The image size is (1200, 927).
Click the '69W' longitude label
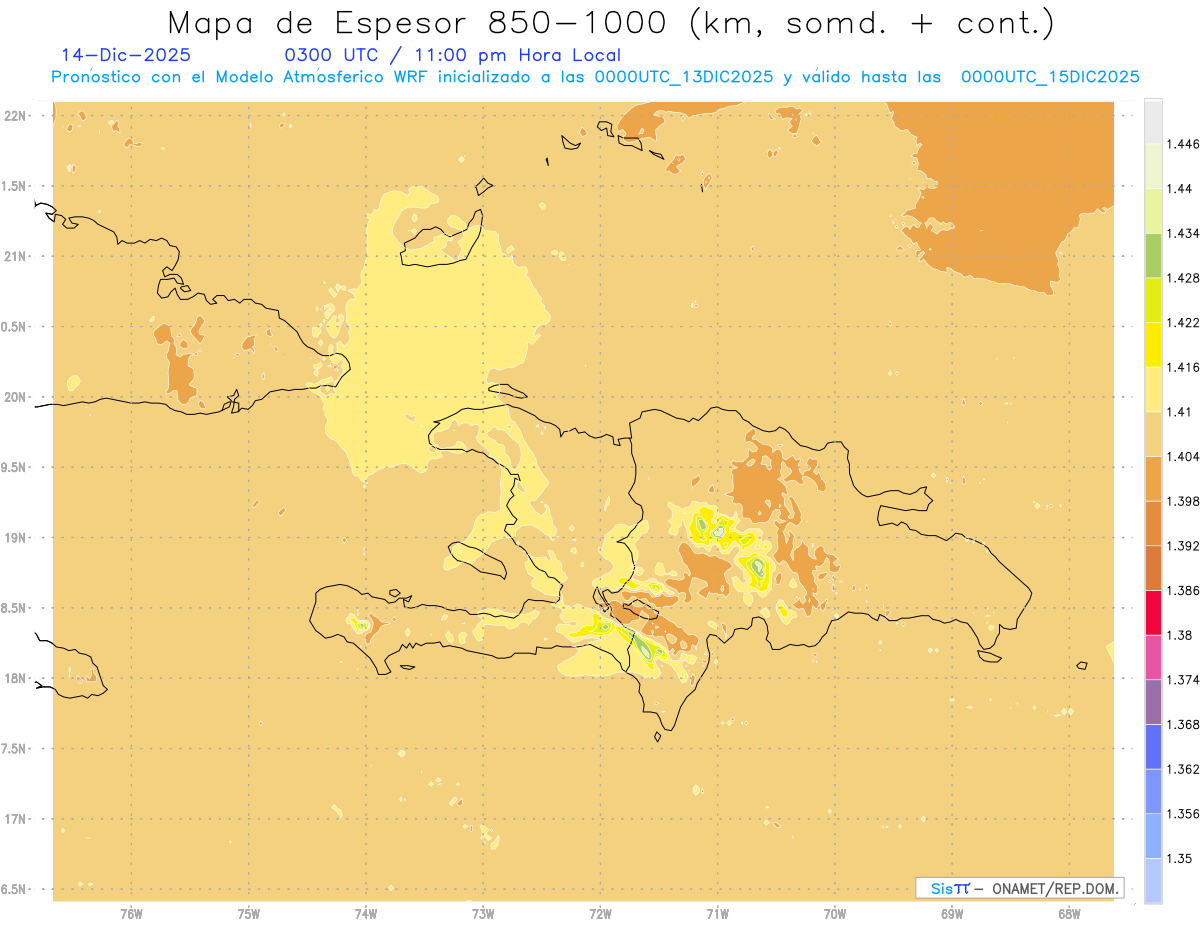[x=952, y=914]
